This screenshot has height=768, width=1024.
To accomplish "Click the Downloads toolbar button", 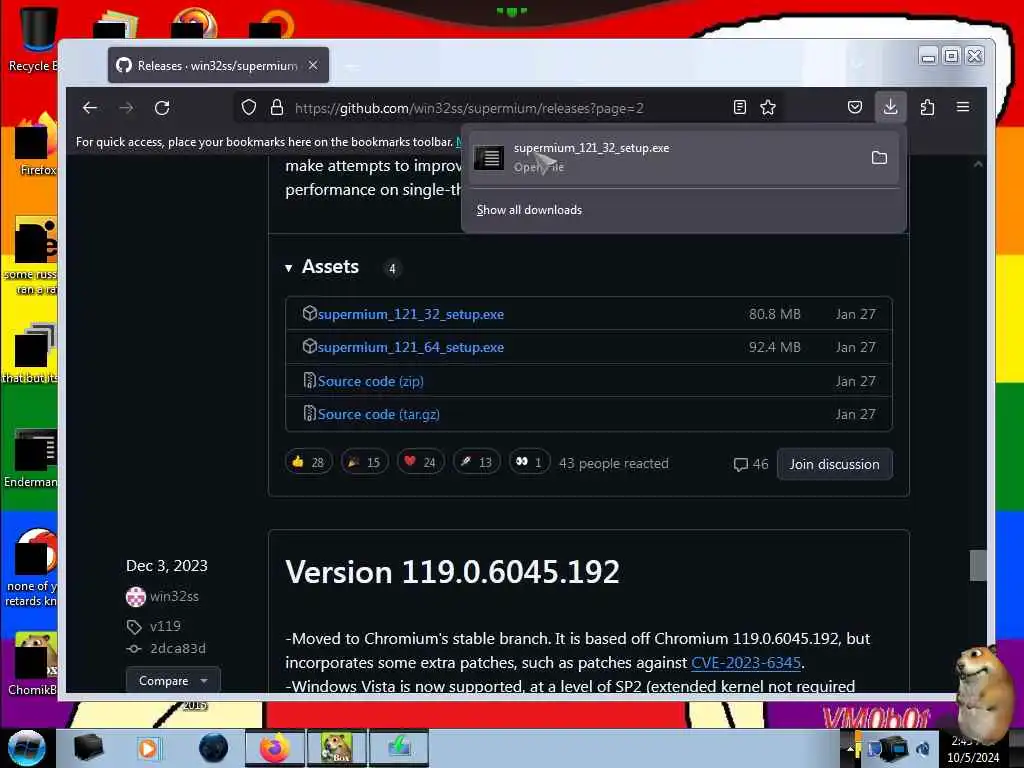I will point(890,107).
